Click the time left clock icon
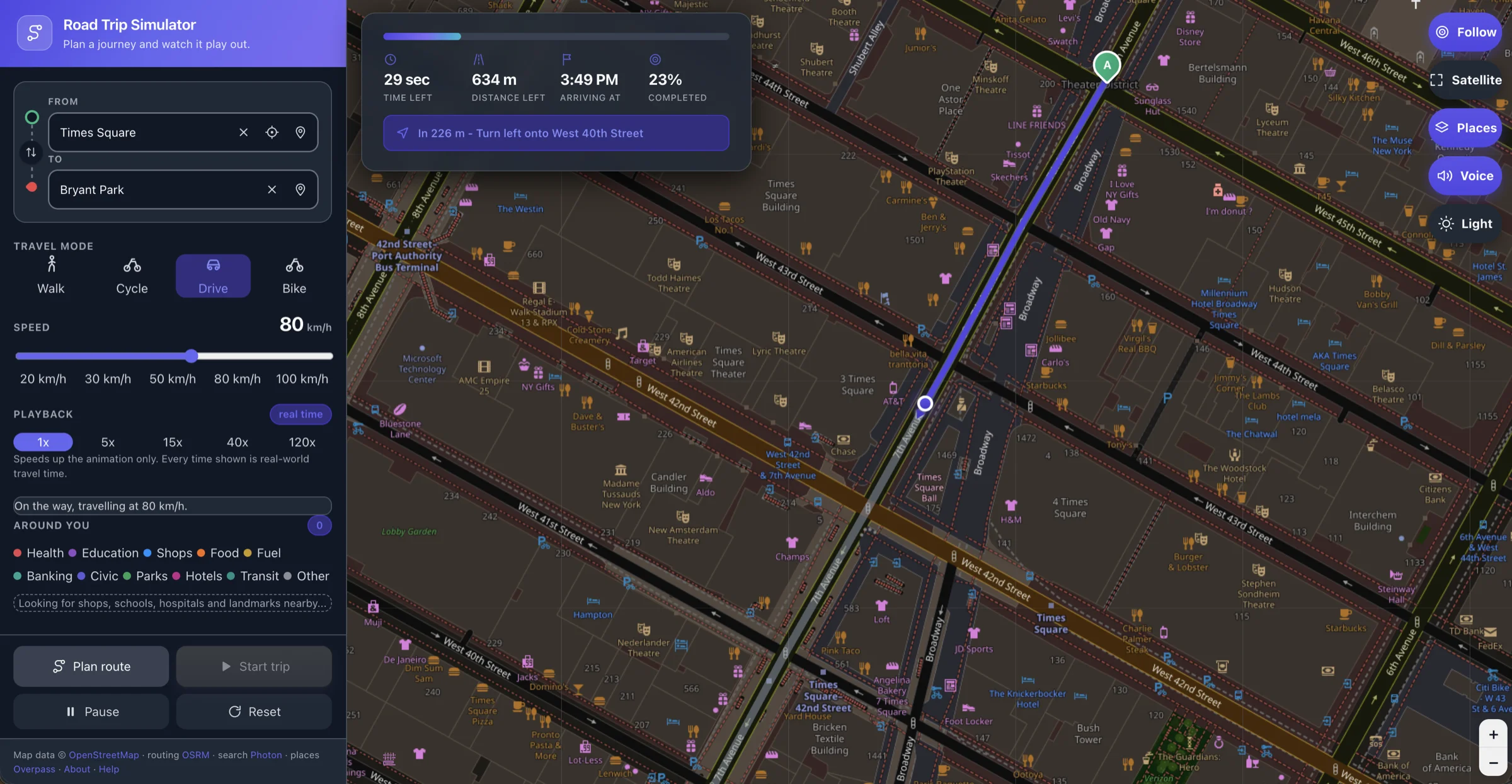Screen dimensions: 1512x784 pos(391,60)
